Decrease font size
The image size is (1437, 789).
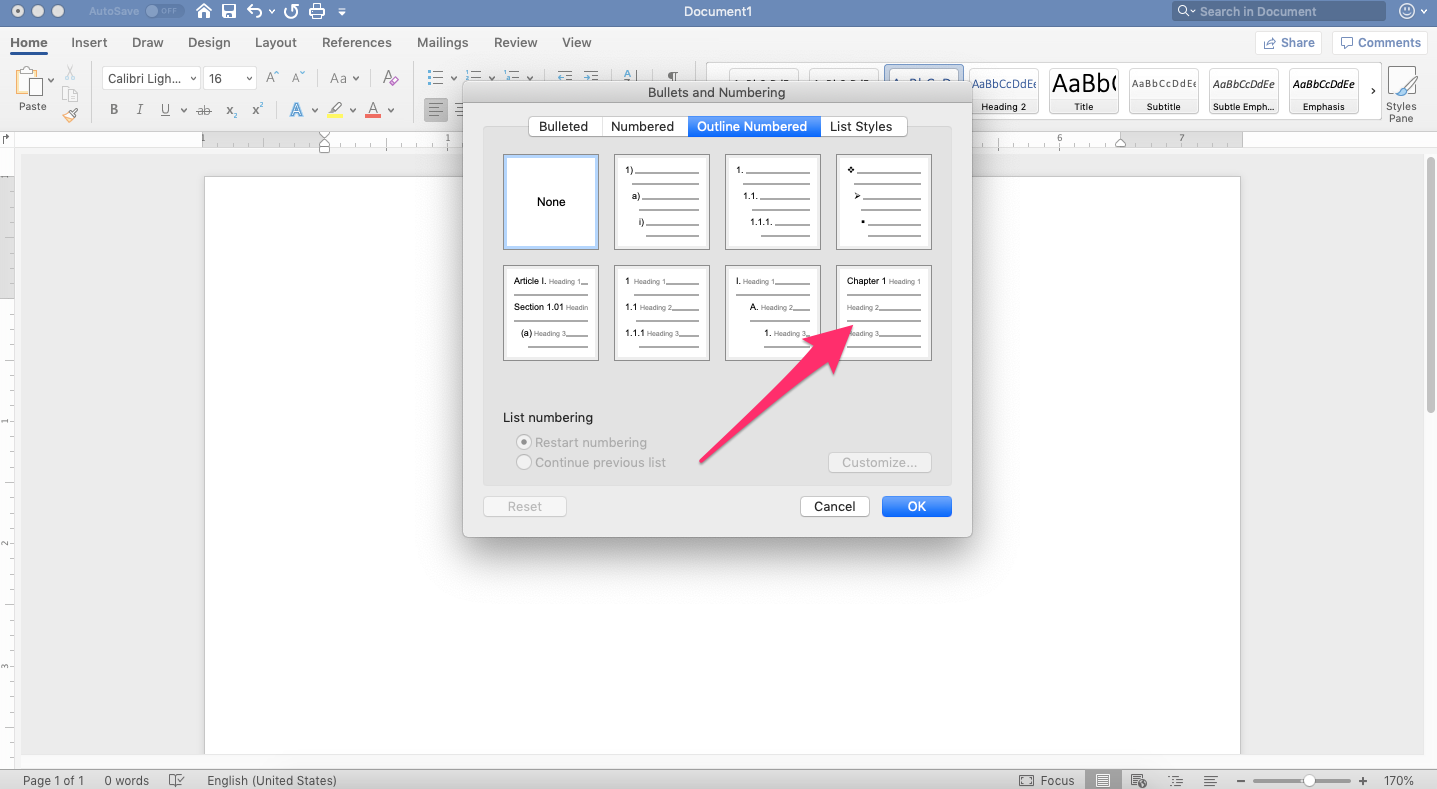[298, 78]
